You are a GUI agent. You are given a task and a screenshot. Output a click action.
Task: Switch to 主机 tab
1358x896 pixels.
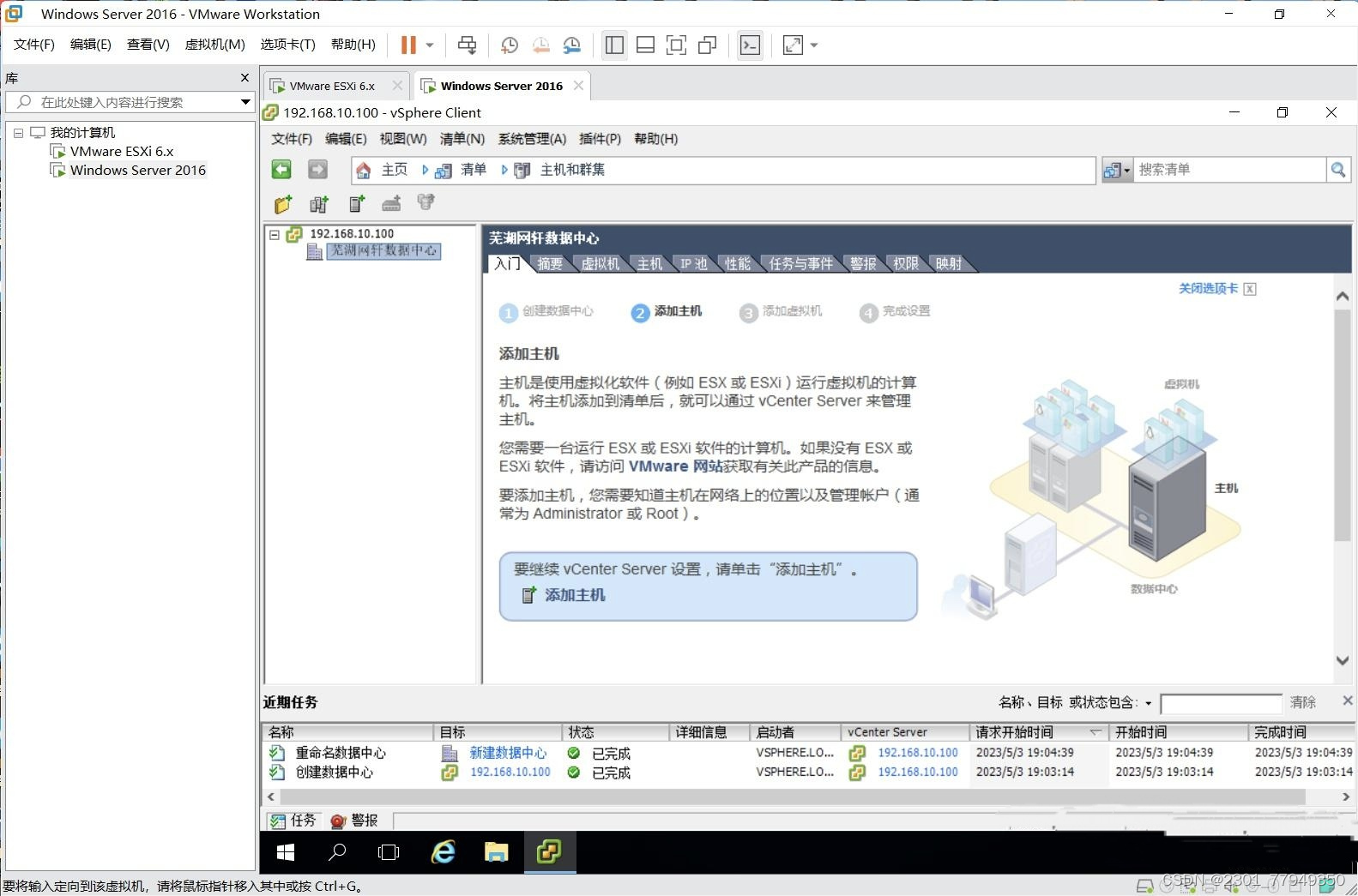click(649, 263)
